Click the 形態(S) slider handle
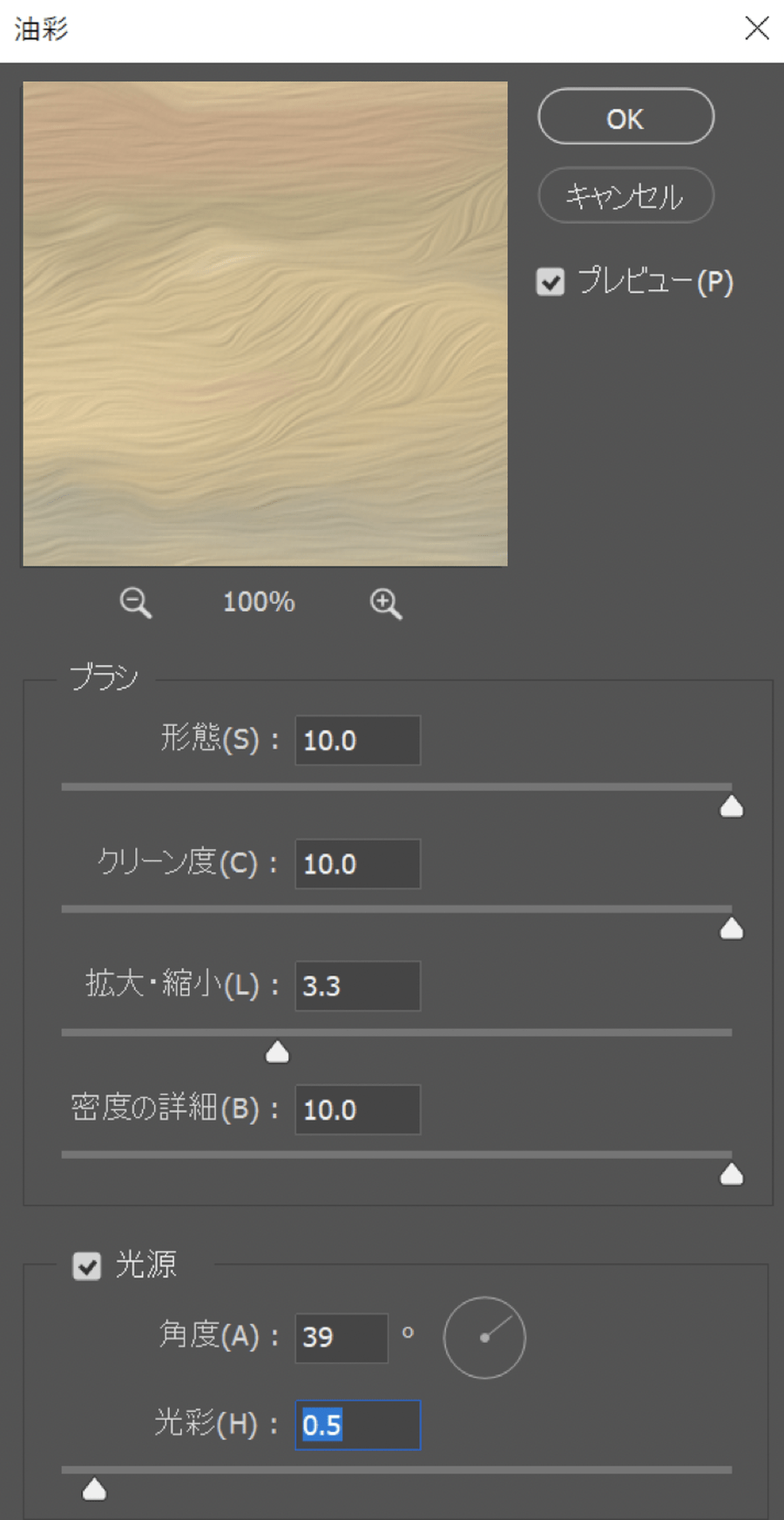Viewport: 784px width, 1520px height. click(x=732, y=806)
